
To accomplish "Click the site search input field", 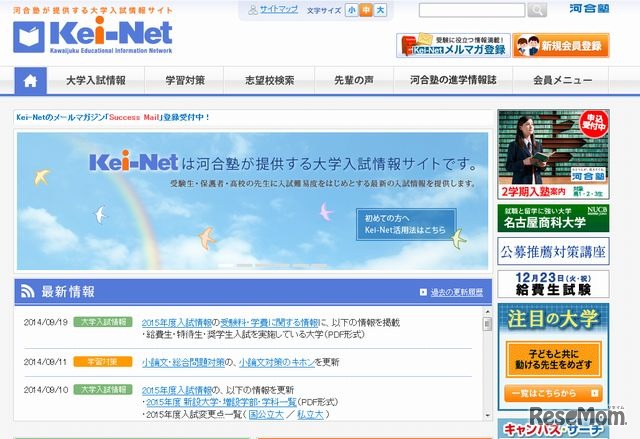I will click(472, 10).
